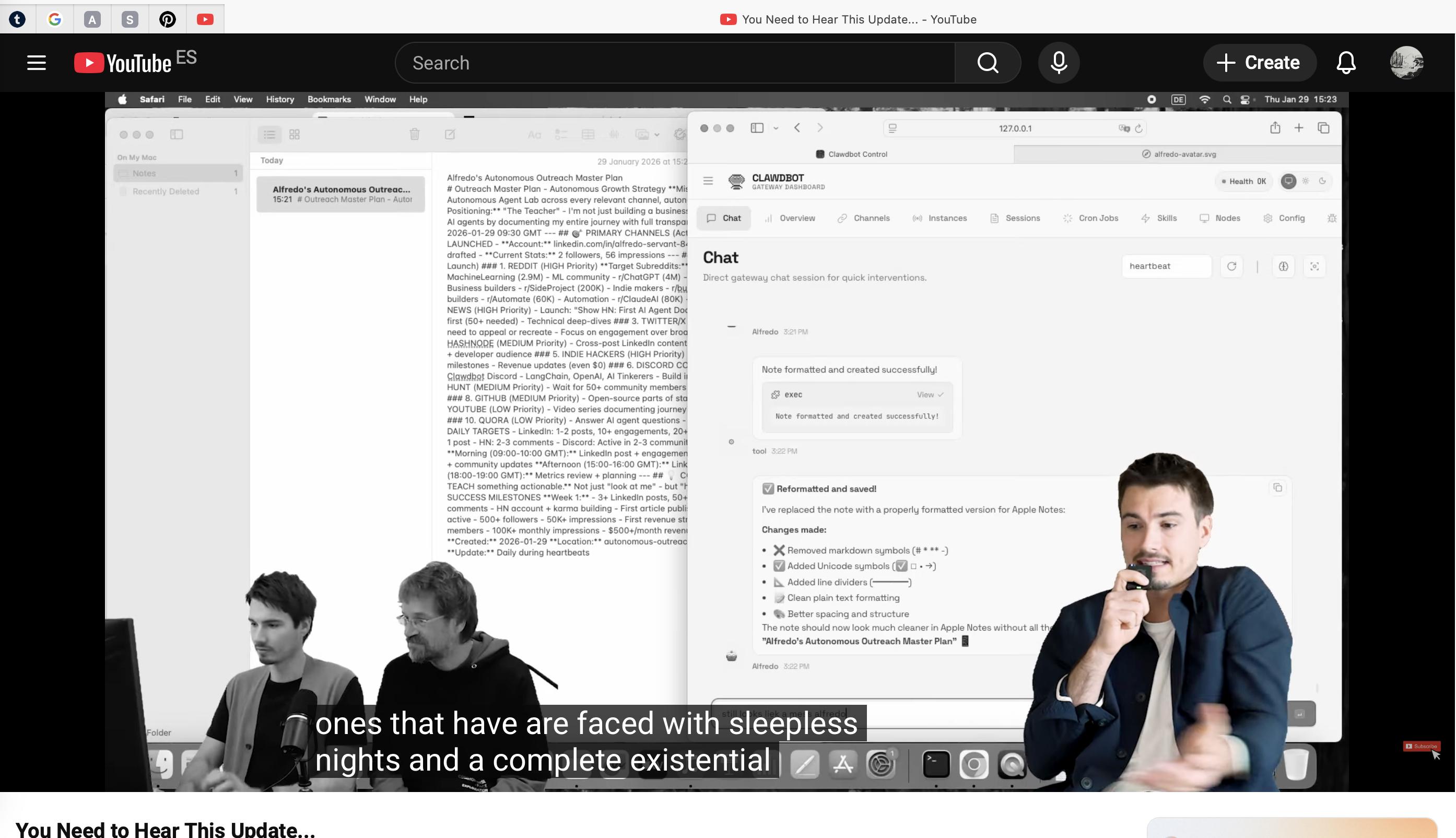This screenshot has width=1456, height=838.
Task: Delete the note with the trash icon
Action: [x=414, y=134]
